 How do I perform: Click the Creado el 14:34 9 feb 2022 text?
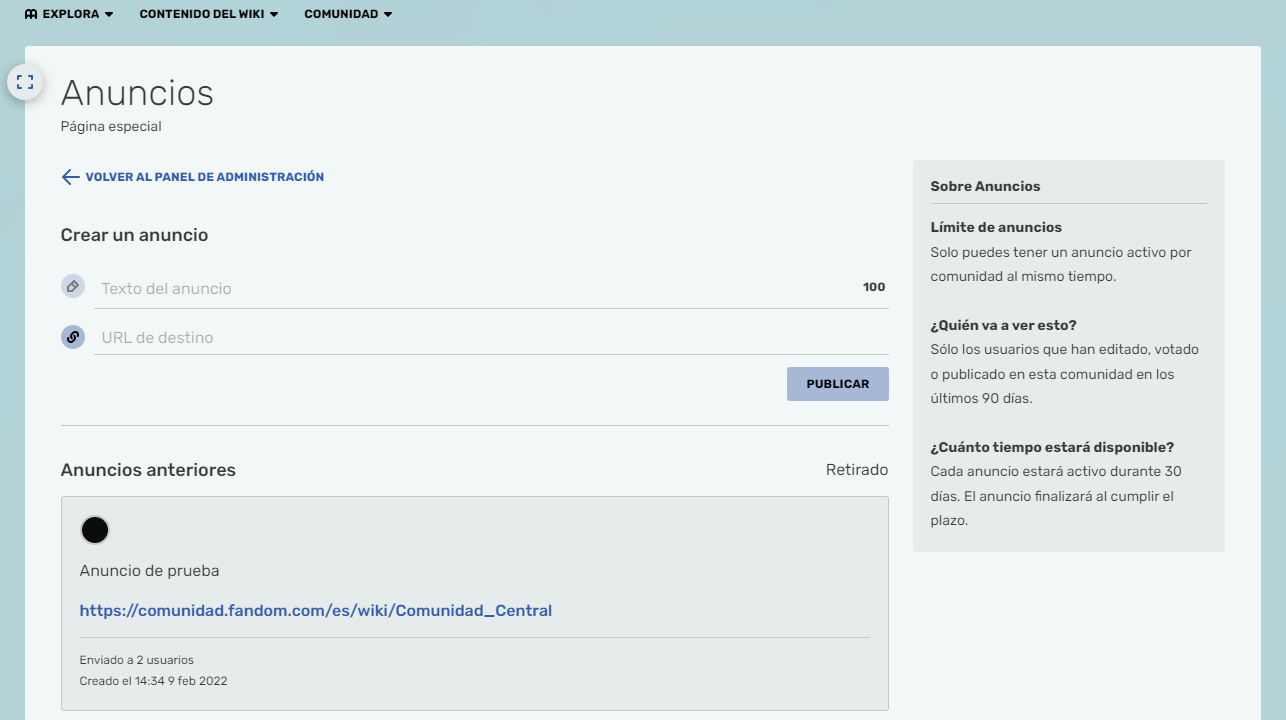[154, 681]
